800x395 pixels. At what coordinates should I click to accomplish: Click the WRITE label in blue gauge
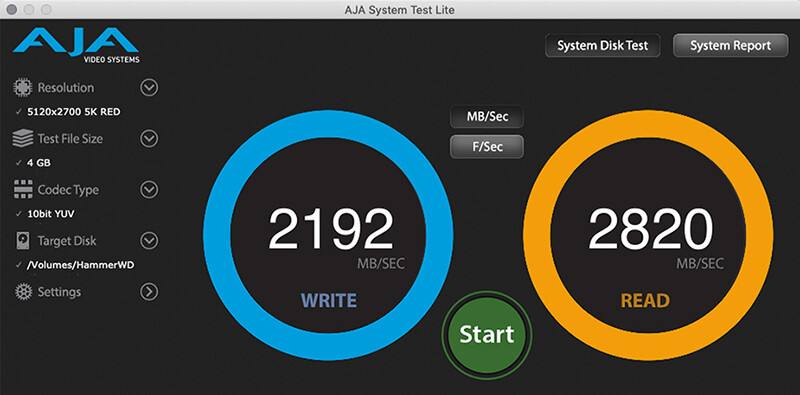click(329, 301)
